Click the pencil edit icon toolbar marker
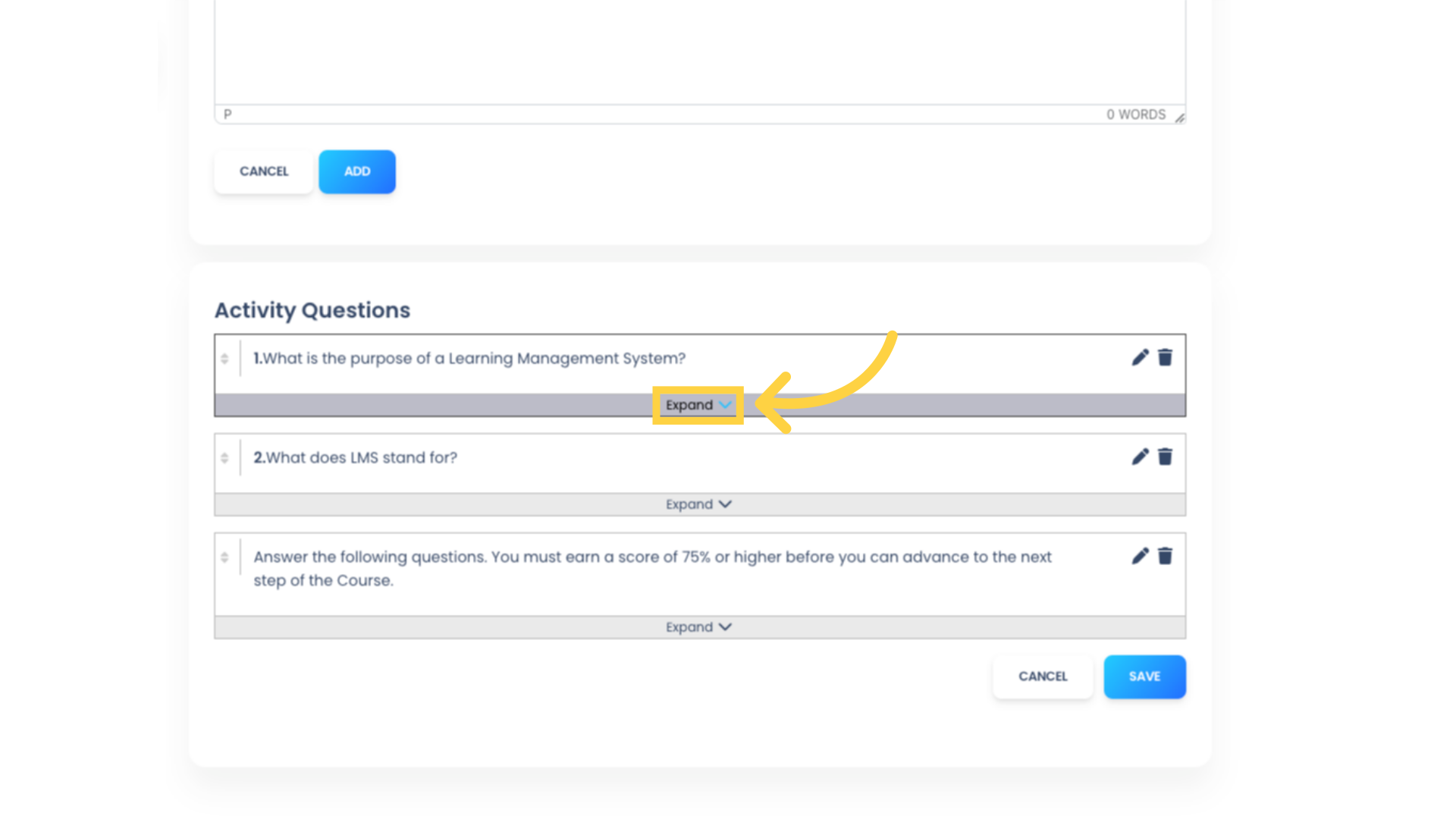Image resolution: width=1456 pixels, height=819 pixels. (x=1139, y=357)
